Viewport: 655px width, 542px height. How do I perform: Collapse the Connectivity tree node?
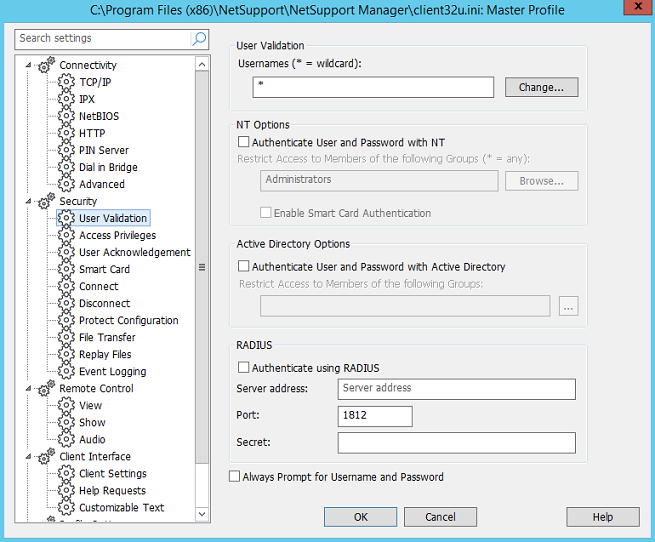[x=28, y=65]
